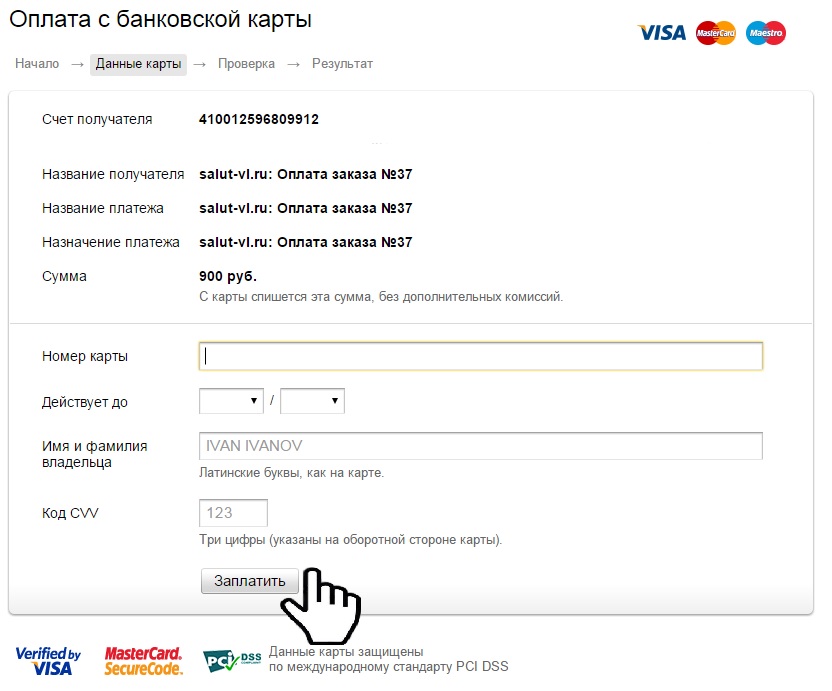The width and height of the screenshot is (832, 691).
Task: Go to the Начало step
Action: [37, 64]
